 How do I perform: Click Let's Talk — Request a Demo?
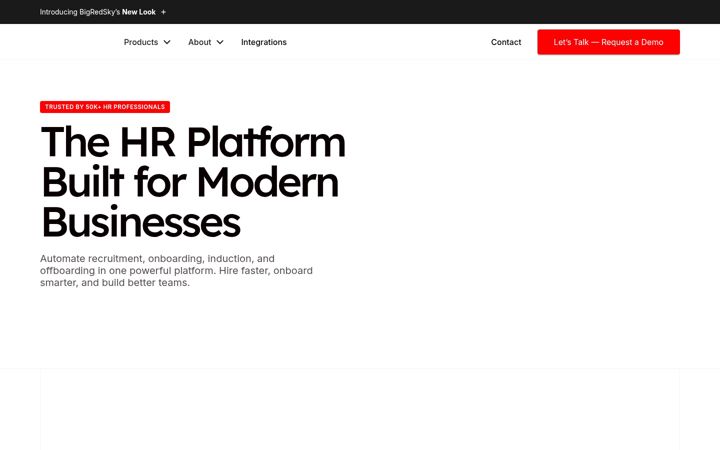(x=608, y=42)
